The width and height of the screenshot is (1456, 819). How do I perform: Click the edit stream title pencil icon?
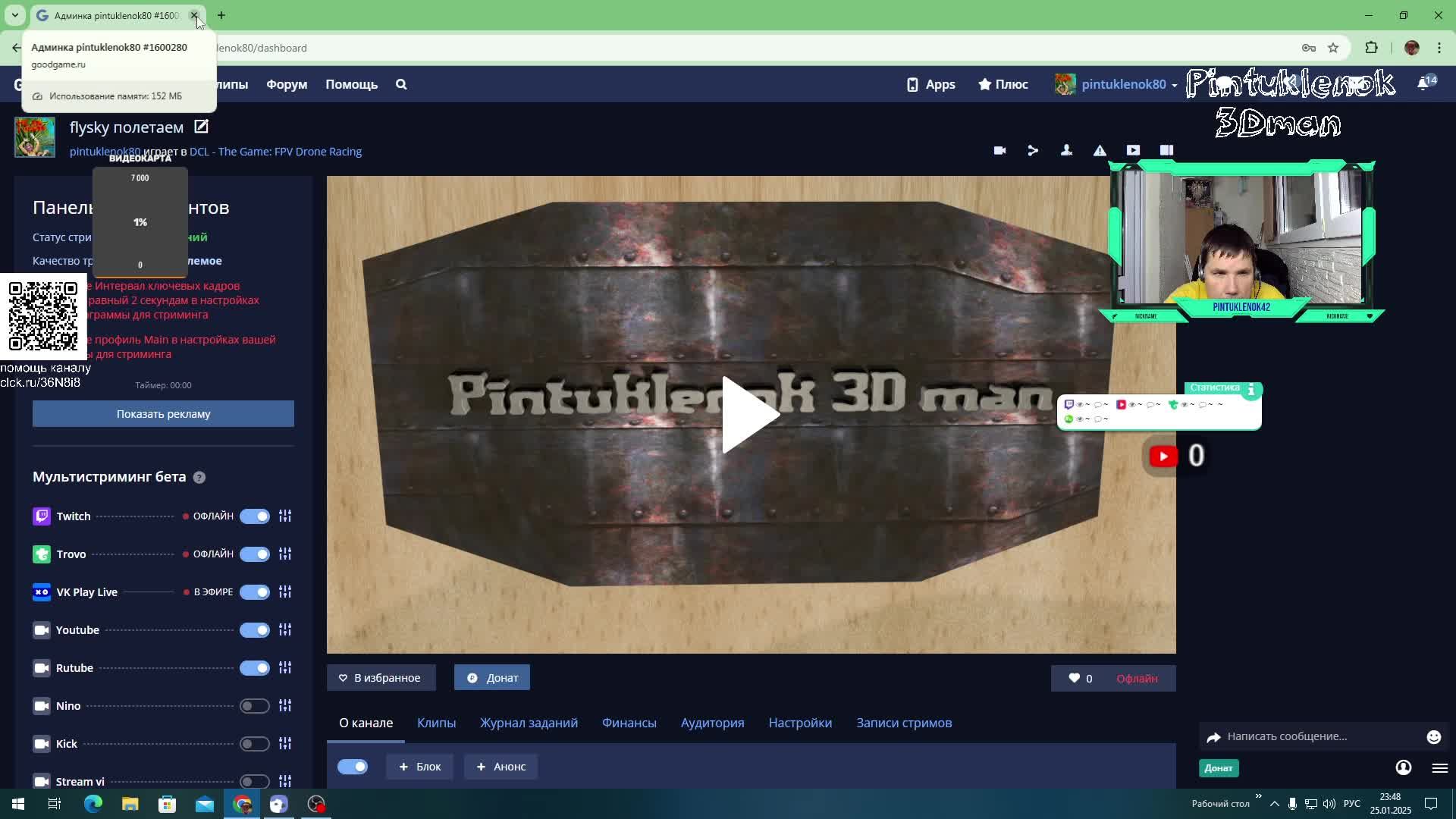[201, 127]
